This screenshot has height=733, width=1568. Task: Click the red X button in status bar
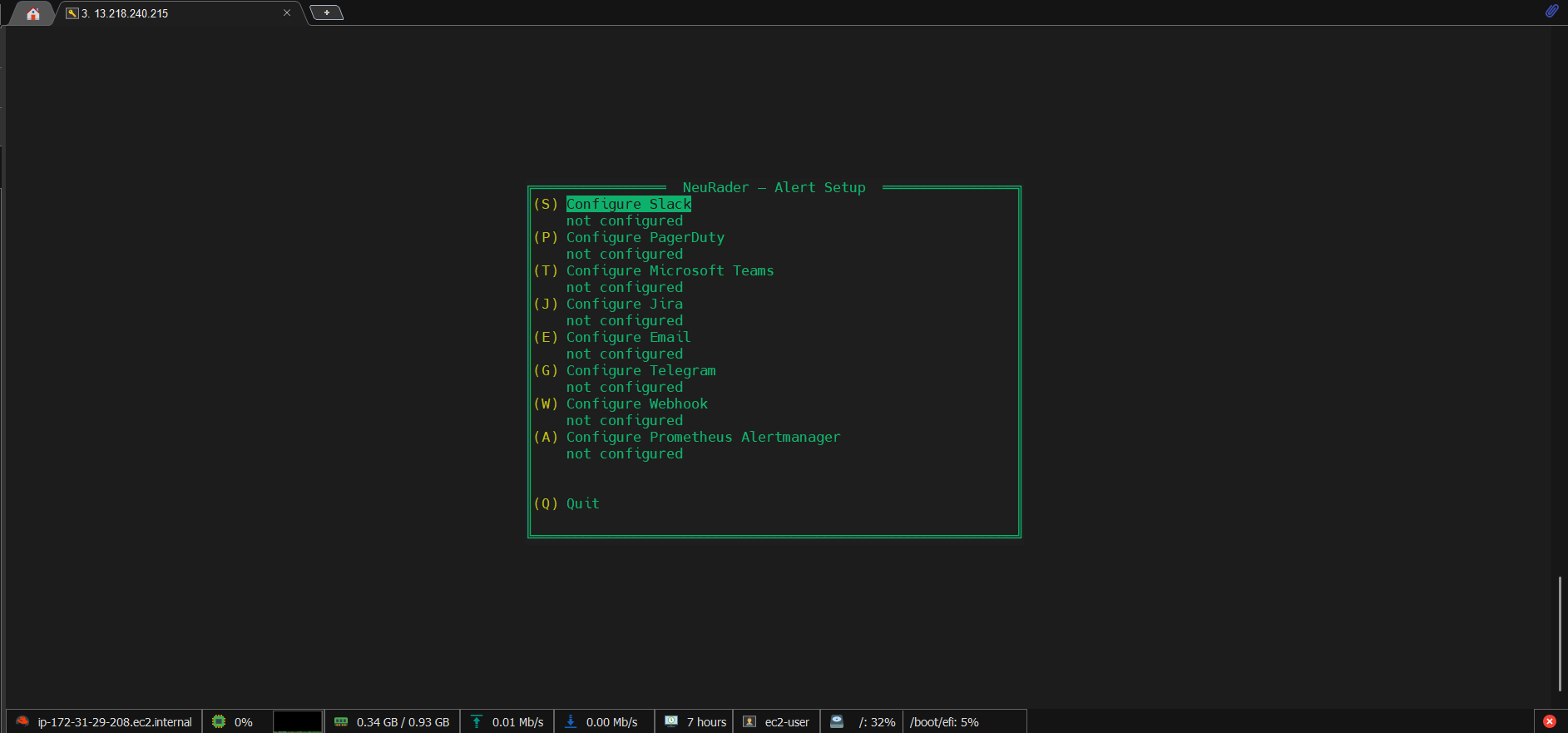click(x=1550, y=721)
